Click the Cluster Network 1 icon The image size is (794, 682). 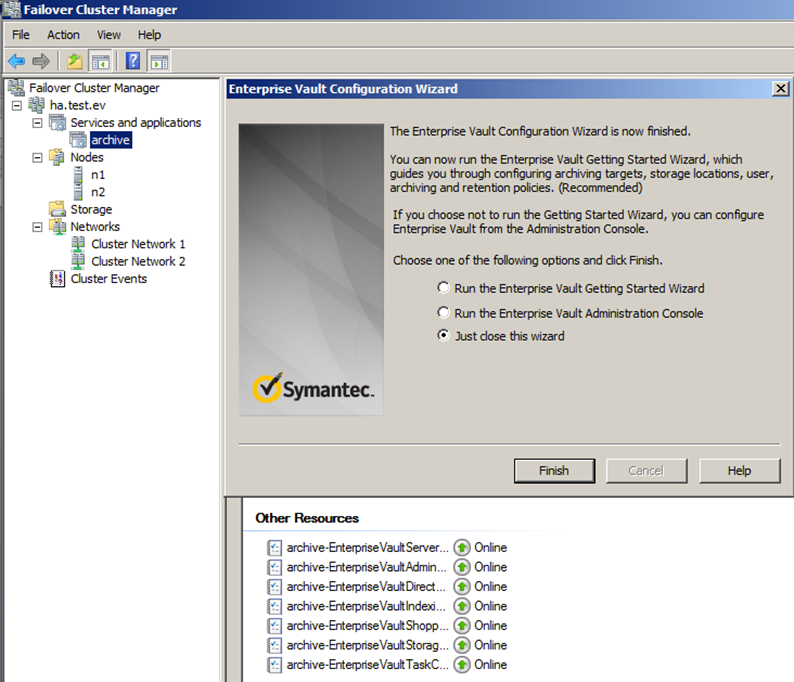point(78,244)
